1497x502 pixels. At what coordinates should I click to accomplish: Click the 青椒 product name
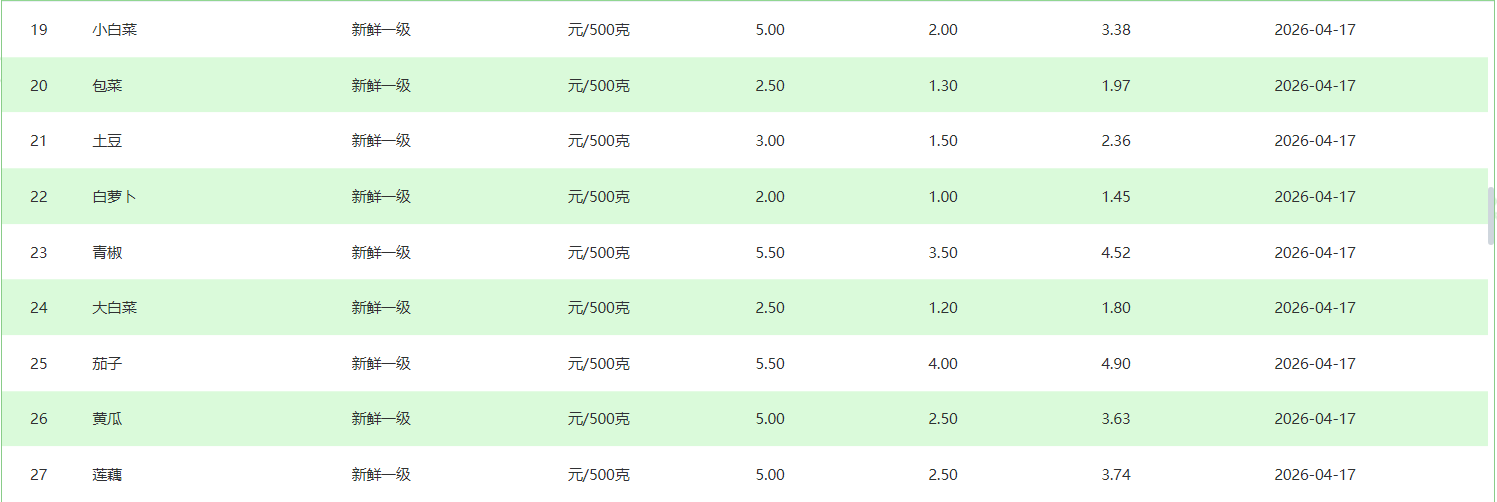pos(107,253)
